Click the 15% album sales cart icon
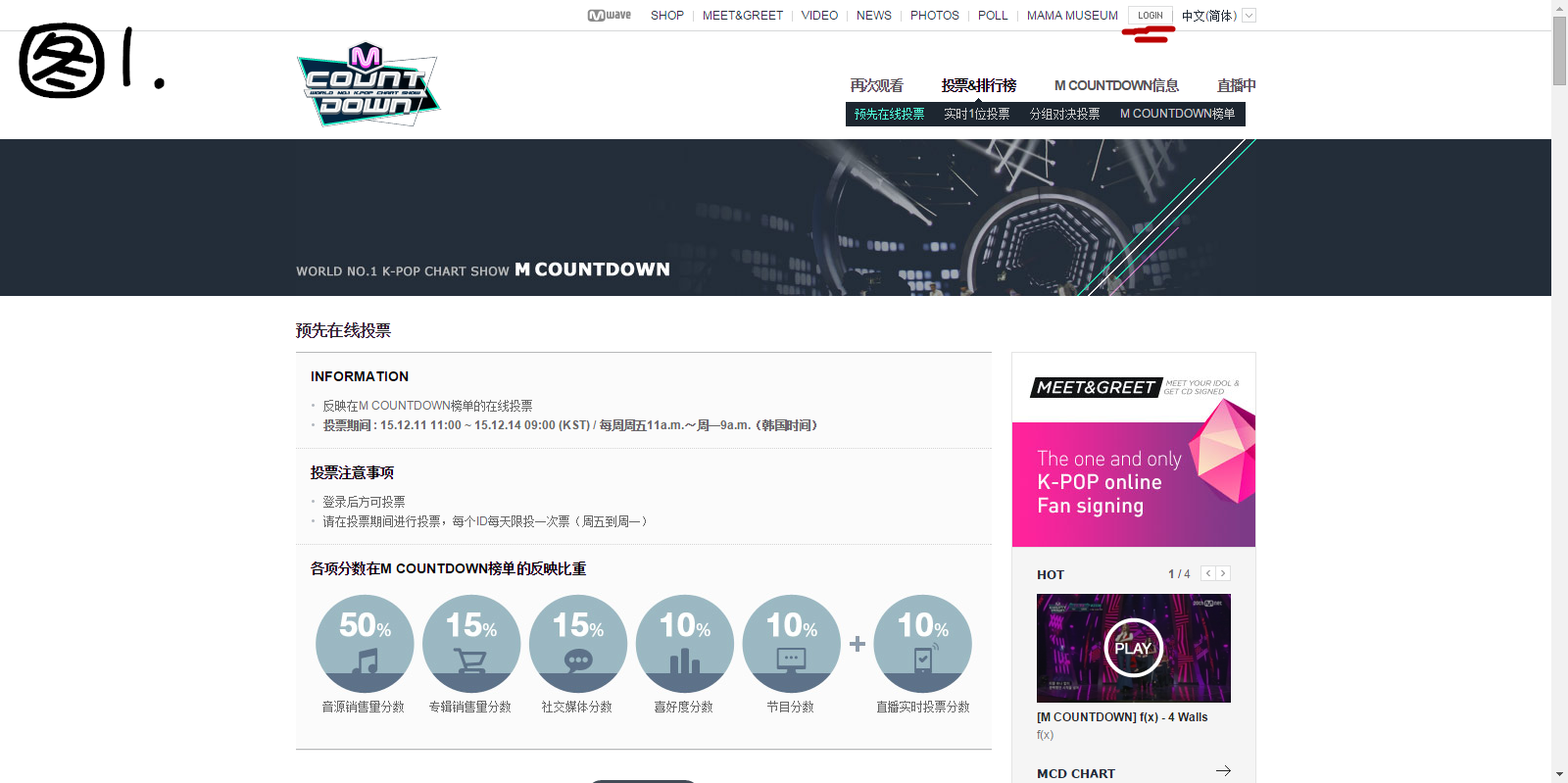The height and width of the screenshot is (783, 1568). pos(471,644)
